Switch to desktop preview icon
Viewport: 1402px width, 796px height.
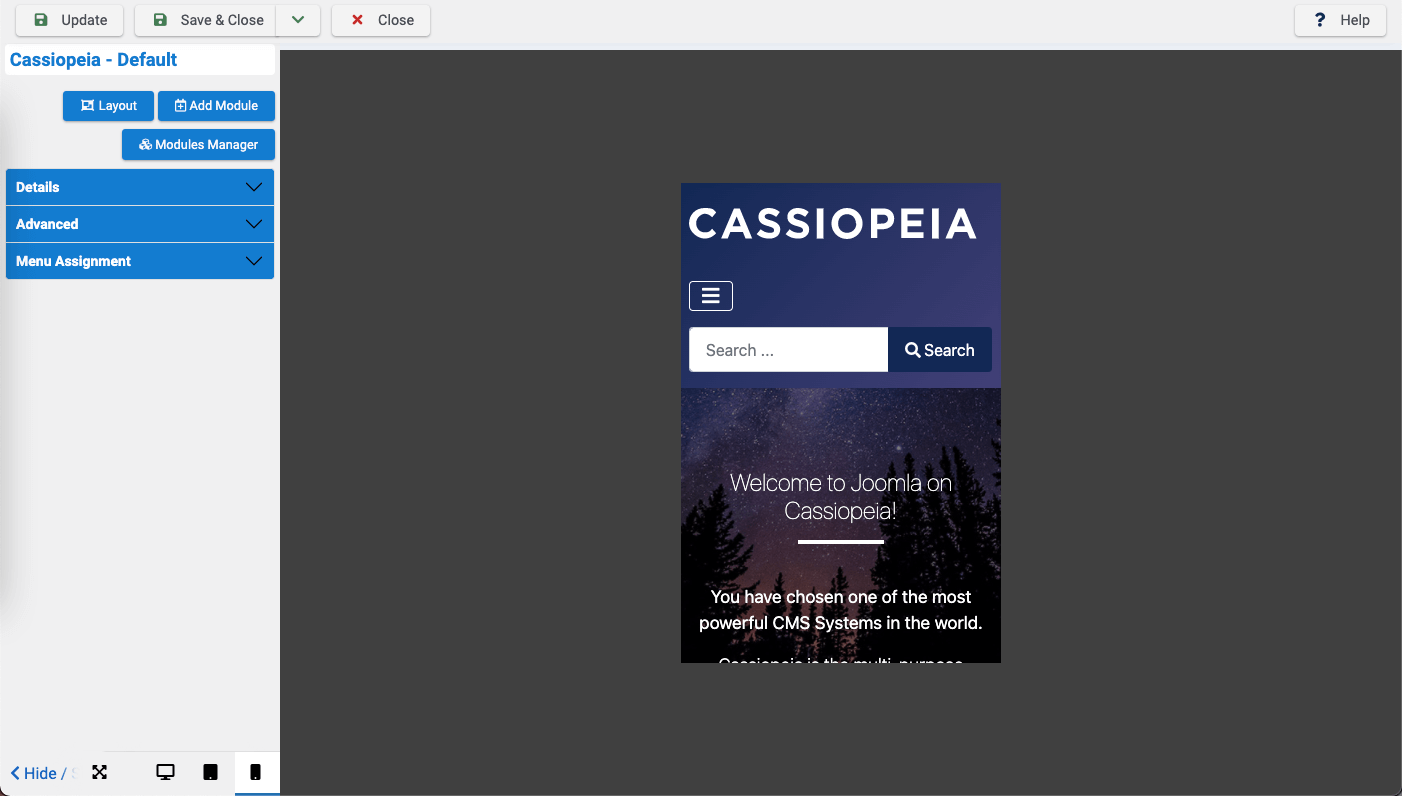pyautogui.click(x=166, y=772)
